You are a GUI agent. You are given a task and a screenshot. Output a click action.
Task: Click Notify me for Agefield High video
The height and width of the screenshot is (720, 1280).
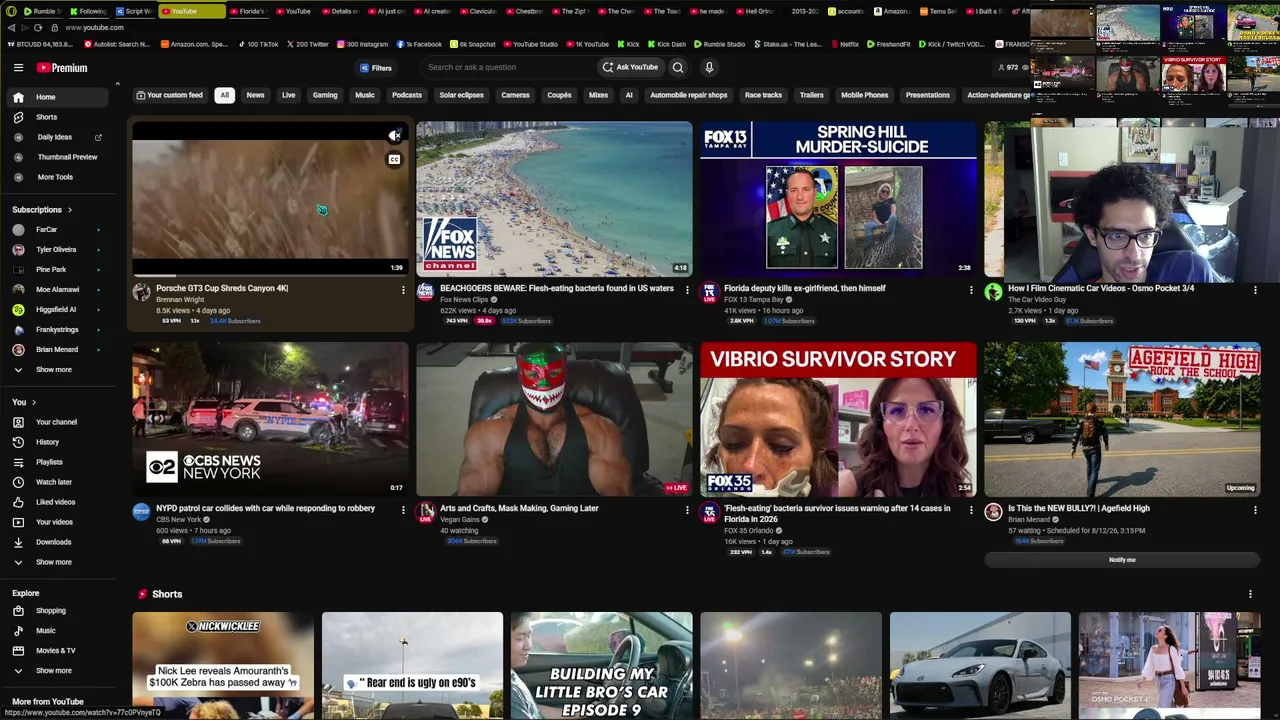click(1122, 560)
